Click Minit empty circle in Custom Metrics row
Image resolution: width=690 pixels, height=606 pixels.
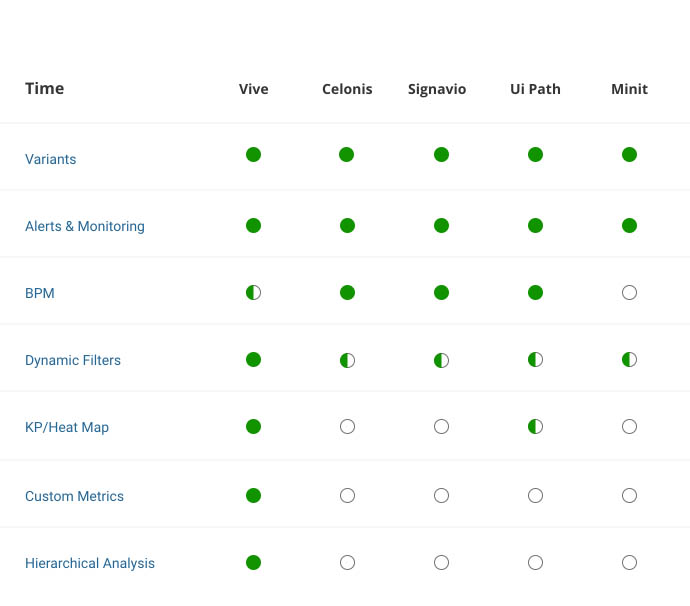(629, 496)
